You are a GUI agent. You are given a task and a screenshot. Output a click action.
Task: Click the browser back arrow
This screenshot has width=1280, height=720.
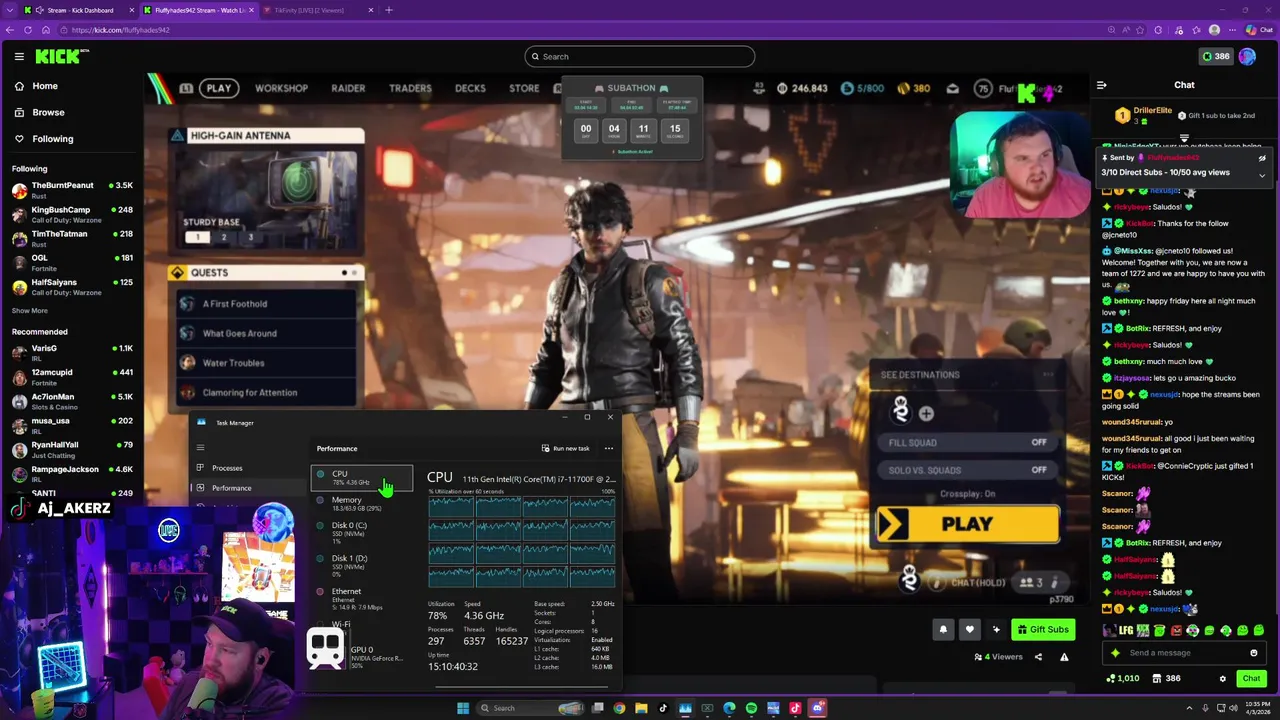pyautogui.click(x=10, y=30)
